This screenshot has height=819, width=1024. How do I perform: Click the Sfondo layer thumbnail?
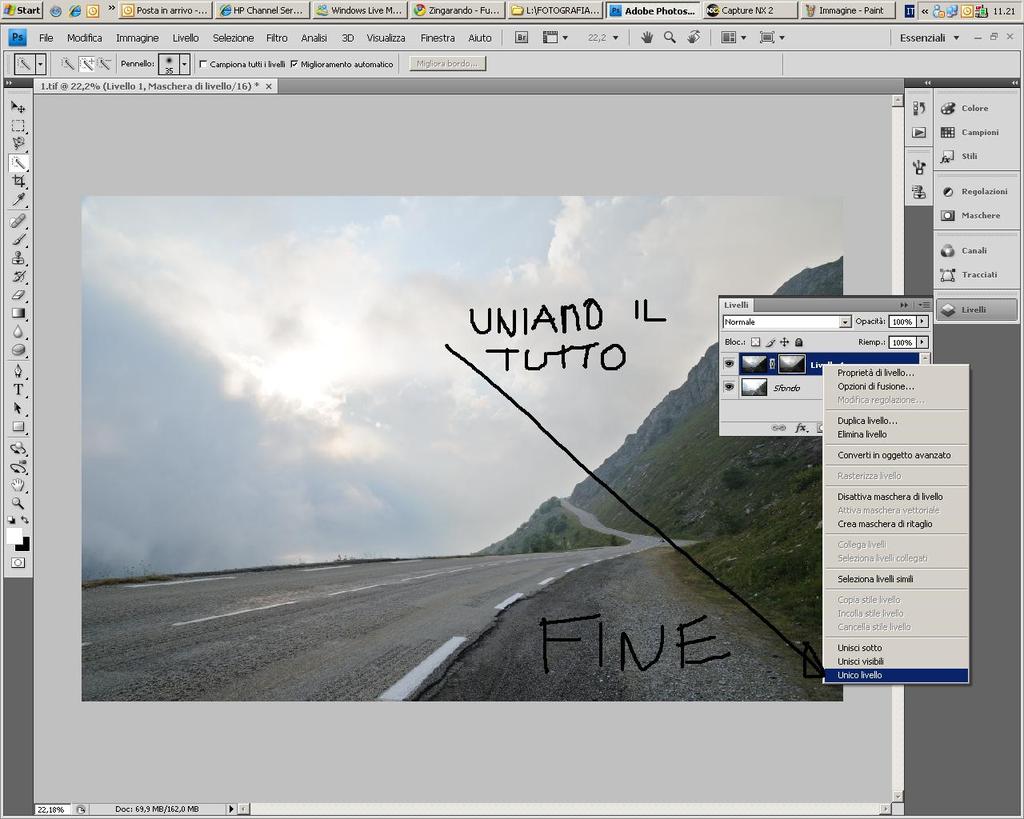[x=755, y=387]
